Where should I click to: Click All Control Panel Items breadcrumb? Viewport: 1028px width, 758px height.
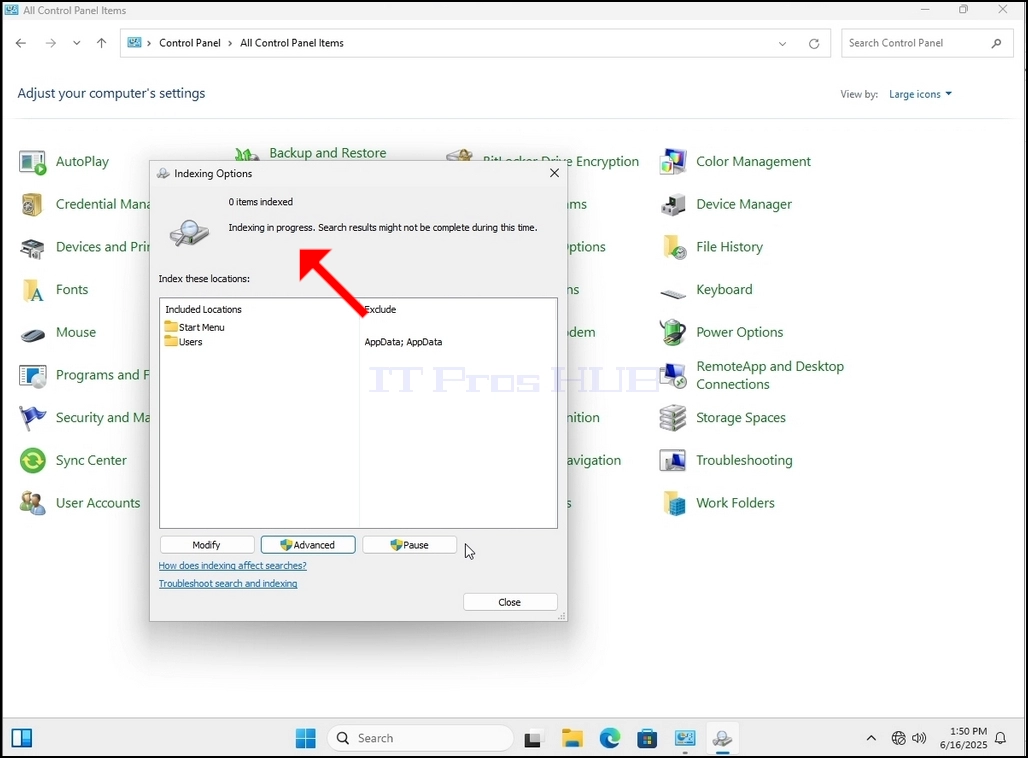[292, 43]
